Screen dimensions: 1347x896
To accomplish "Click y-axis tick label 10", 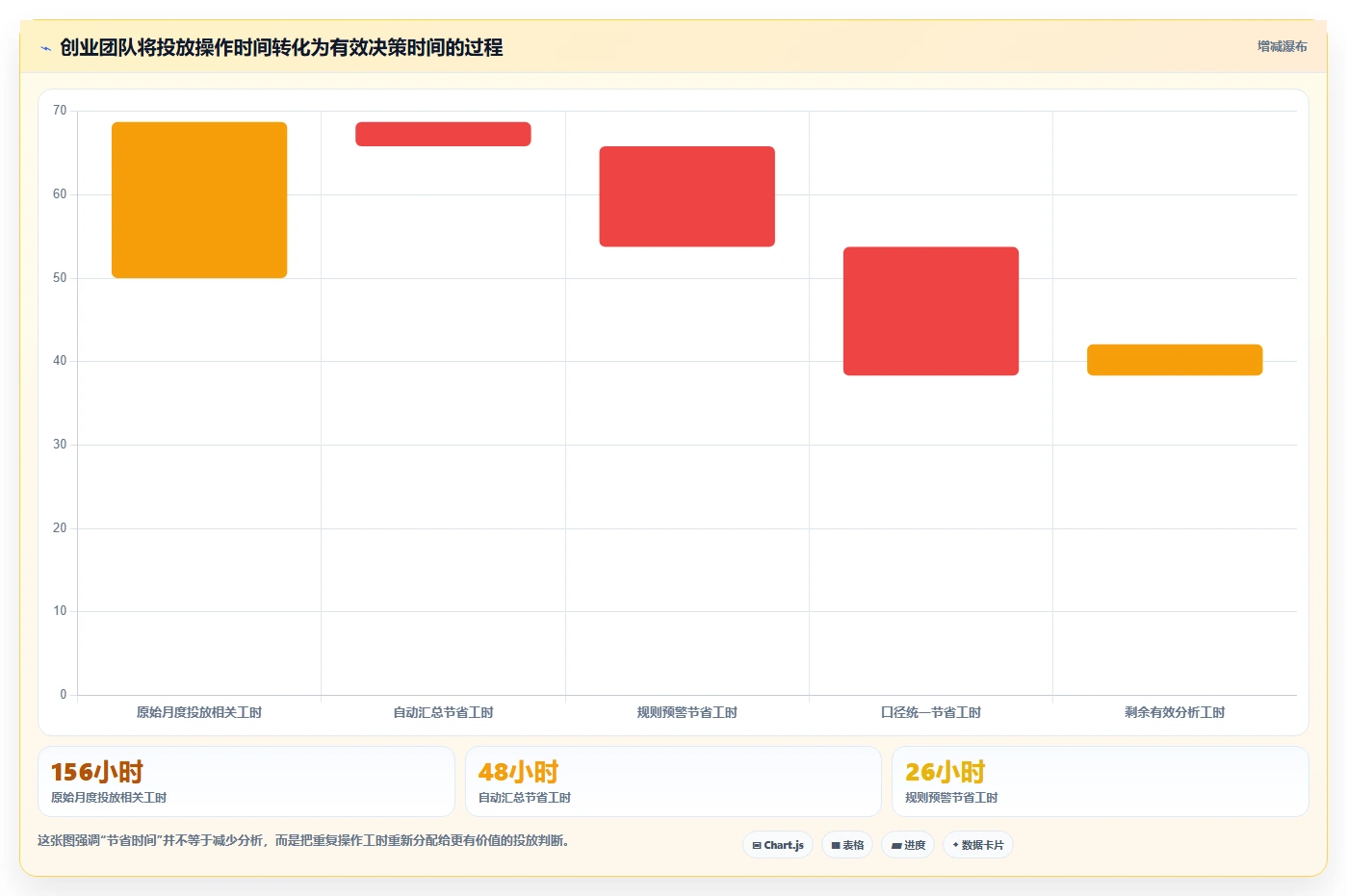I will (60, 611).
